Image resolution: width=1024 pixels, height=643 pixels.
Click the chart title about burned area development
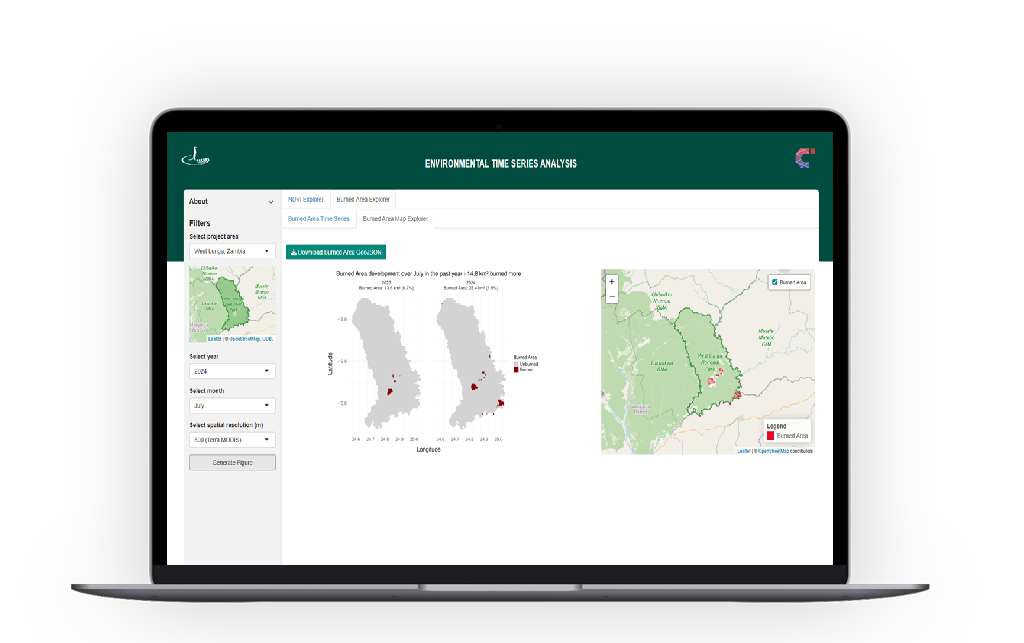(428, 274)
